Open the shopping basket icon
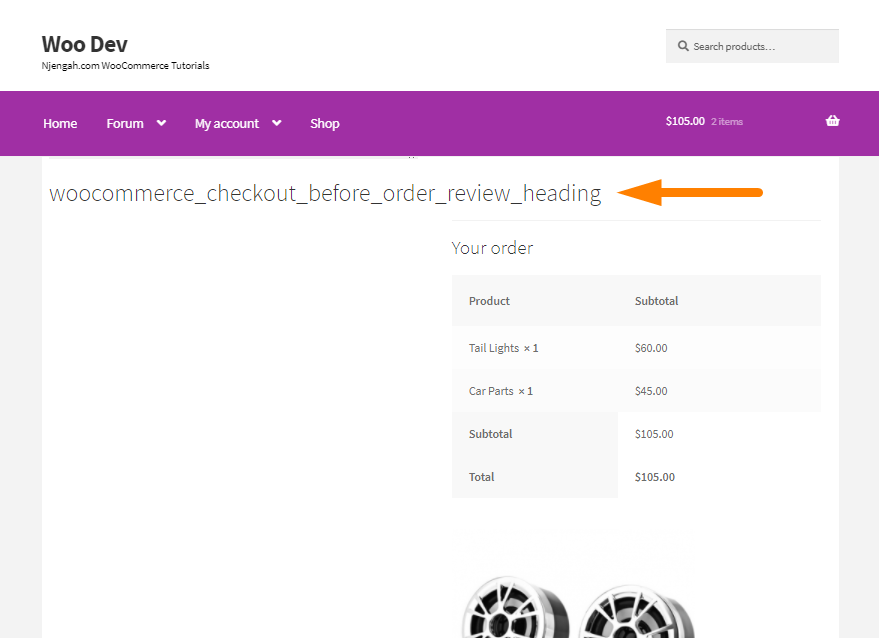 coord(832,121)
